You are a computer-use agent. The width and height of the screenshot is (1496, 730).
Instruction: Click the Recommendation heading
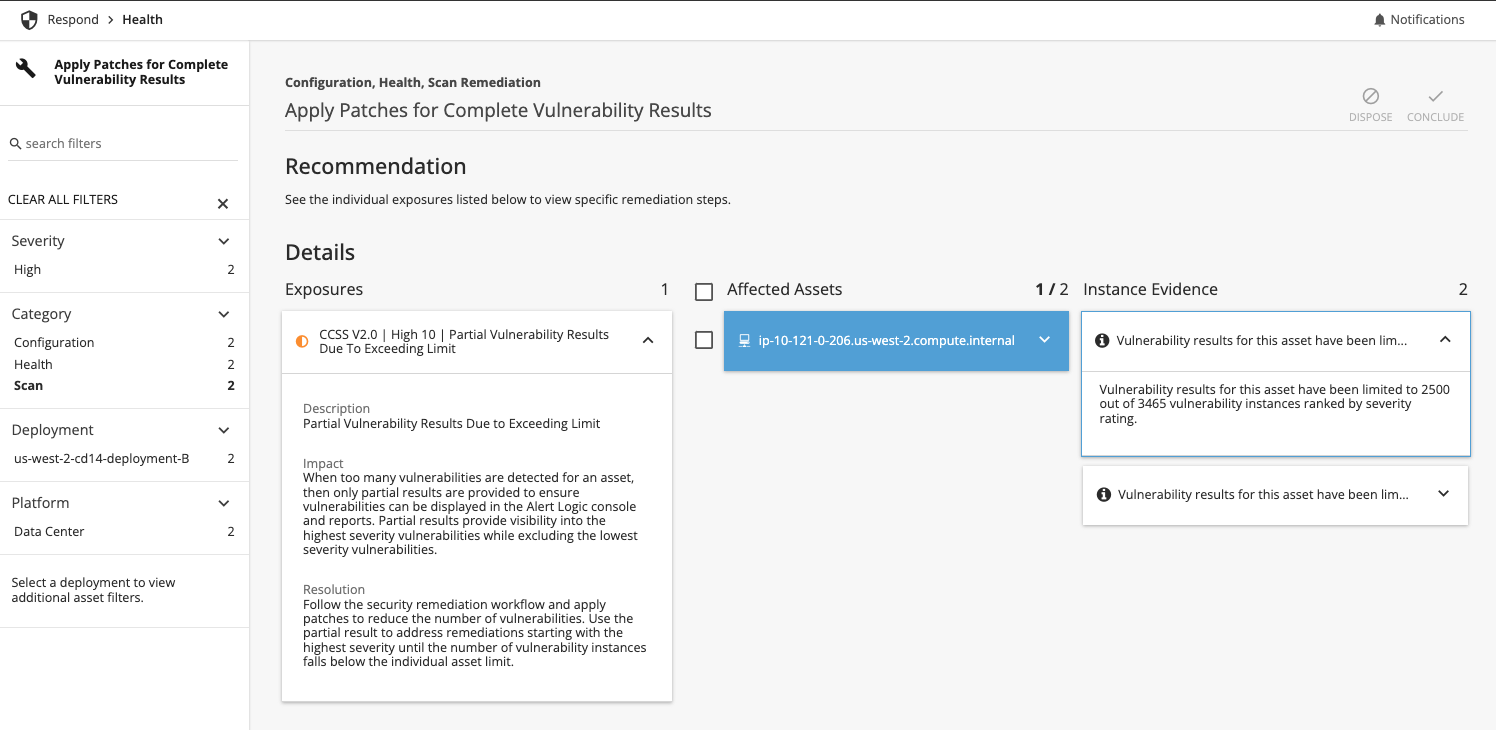tap(376, 166)
